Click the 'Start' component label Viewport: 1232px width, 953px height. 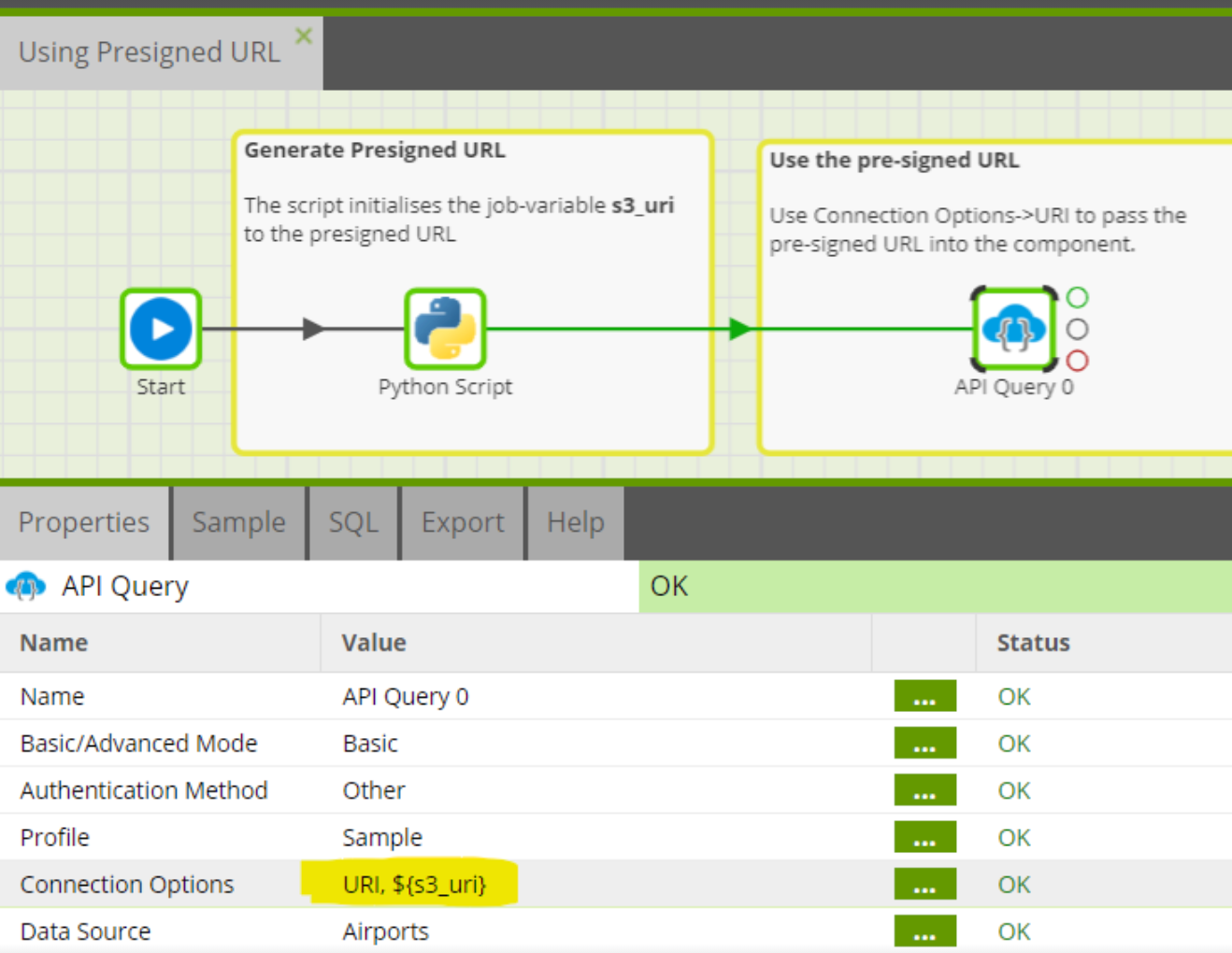[x=161, y=387]
